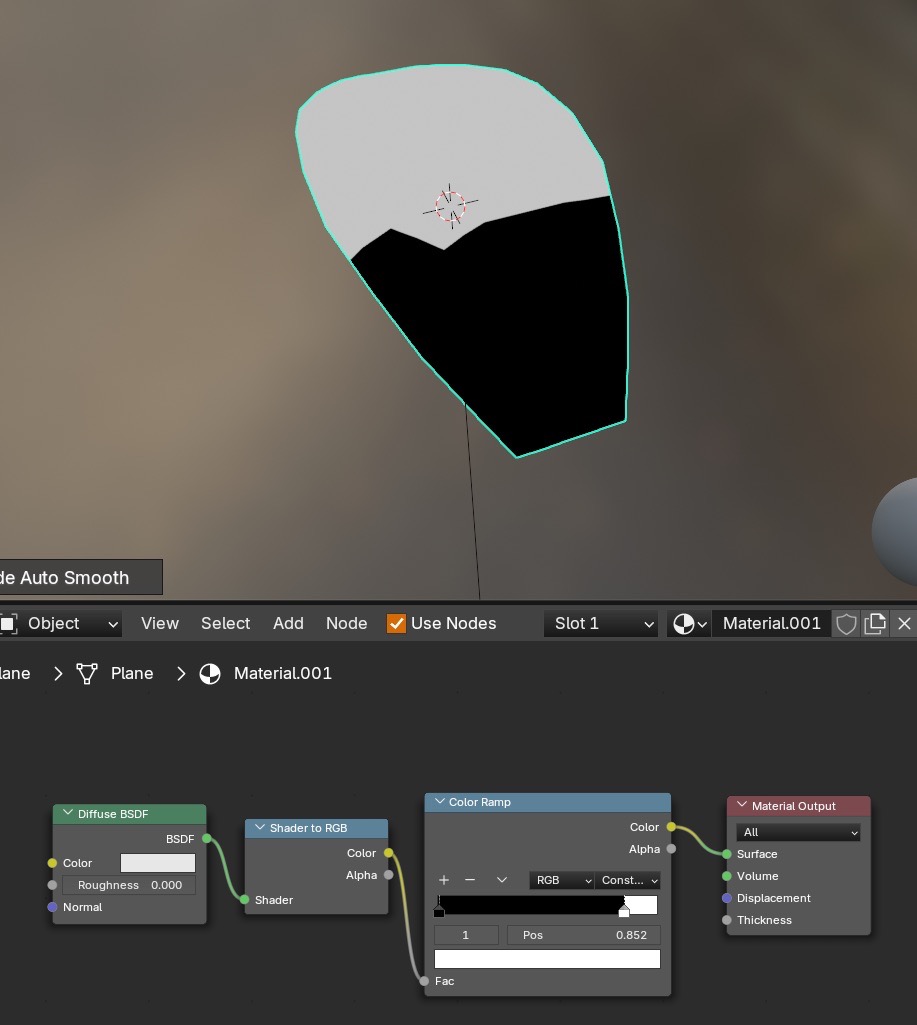This screenshot has width=917, height=1025.
Task: Open the material browse sphere icon
Action: [x=689, y=624]
